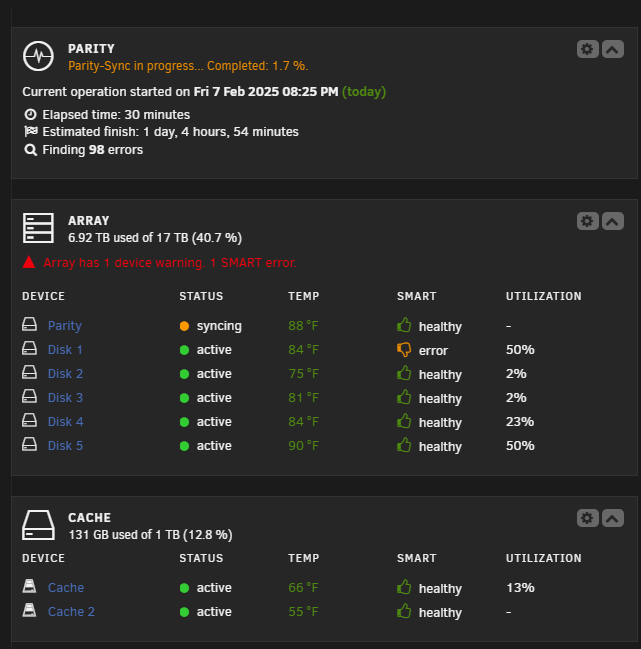Collapse the Cache panel with chevron

[613, 518]
